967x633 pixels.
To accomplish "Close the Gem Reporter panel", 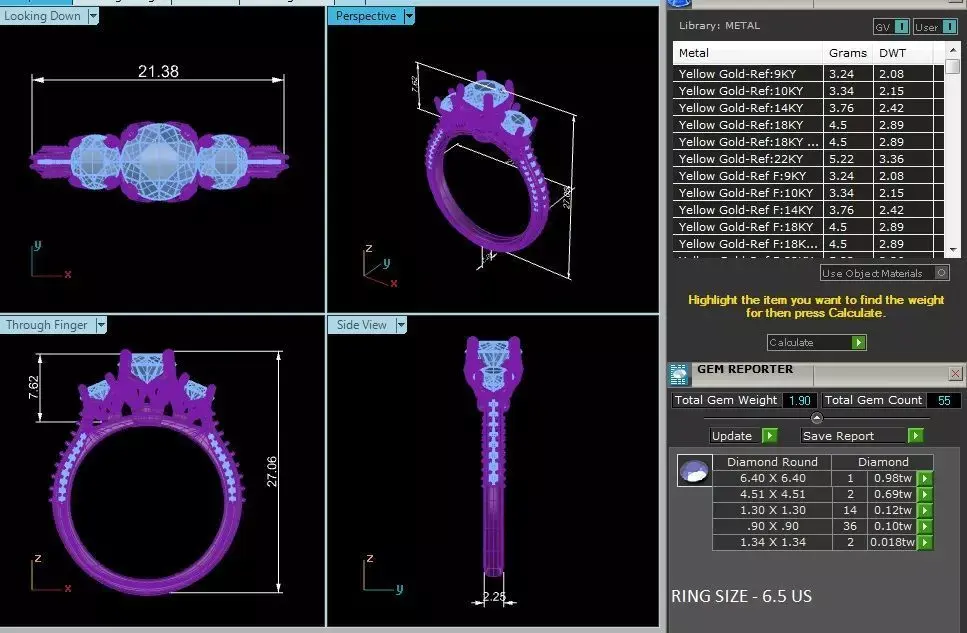I will [x=955, y=373].
